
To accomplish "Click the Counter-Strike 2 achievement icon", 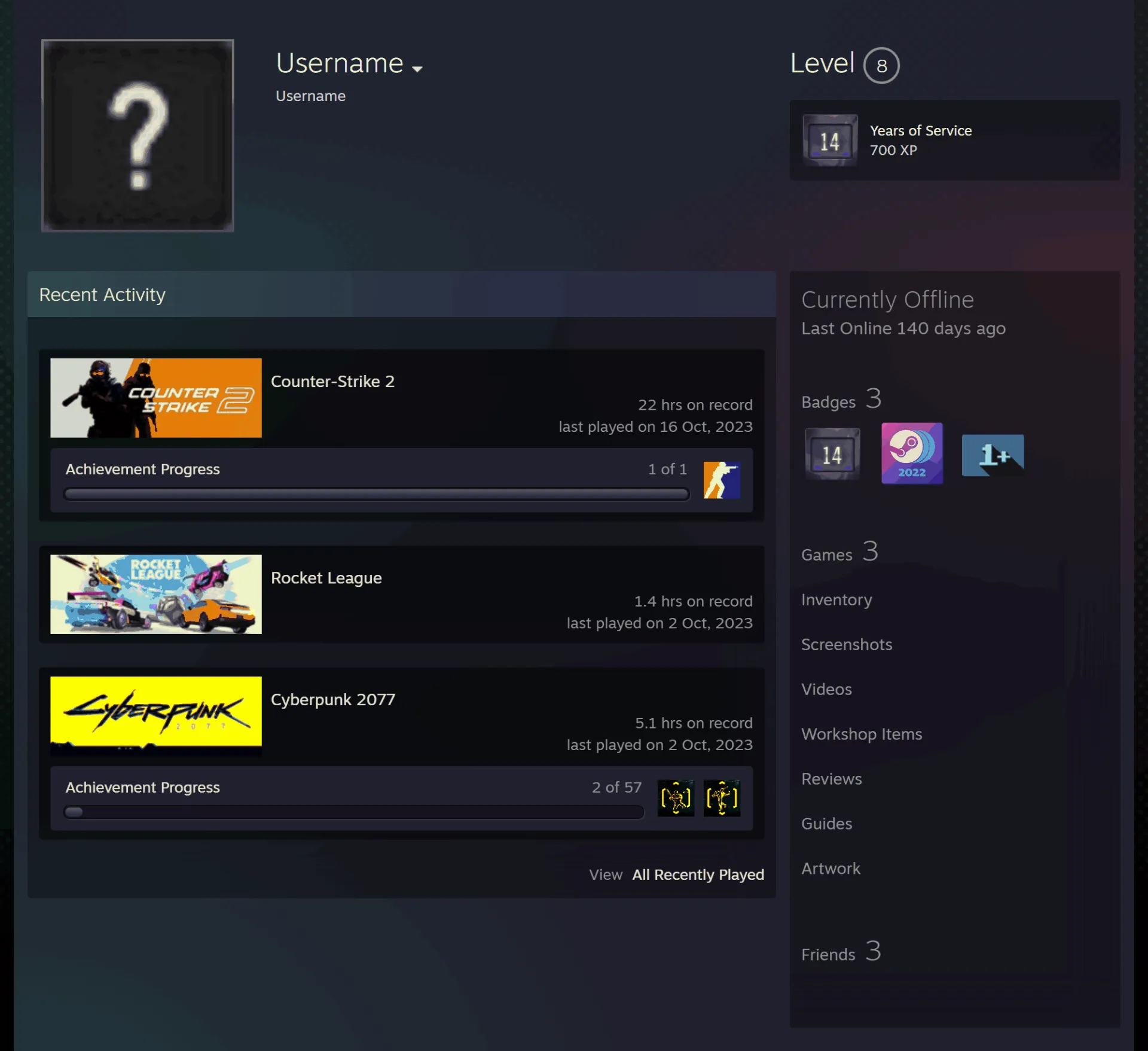I will pos(722,480).
